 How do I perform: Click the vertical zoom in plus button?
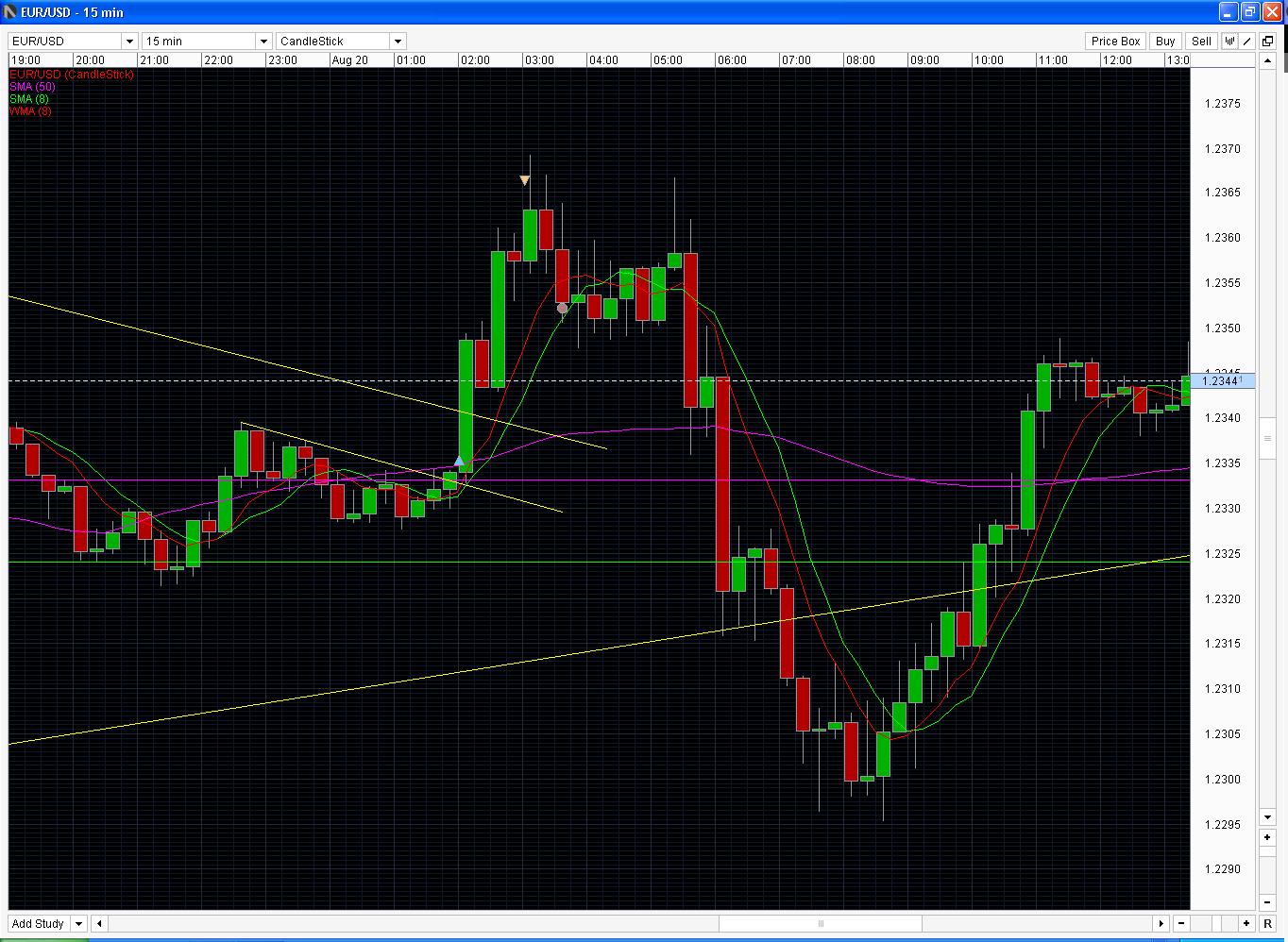[x=1267, y=837]
